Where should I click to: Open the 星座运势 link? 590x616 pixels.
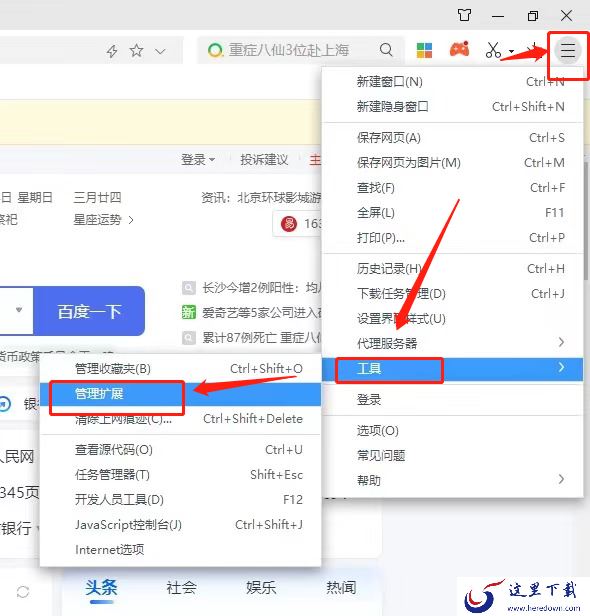click(103, 220)
